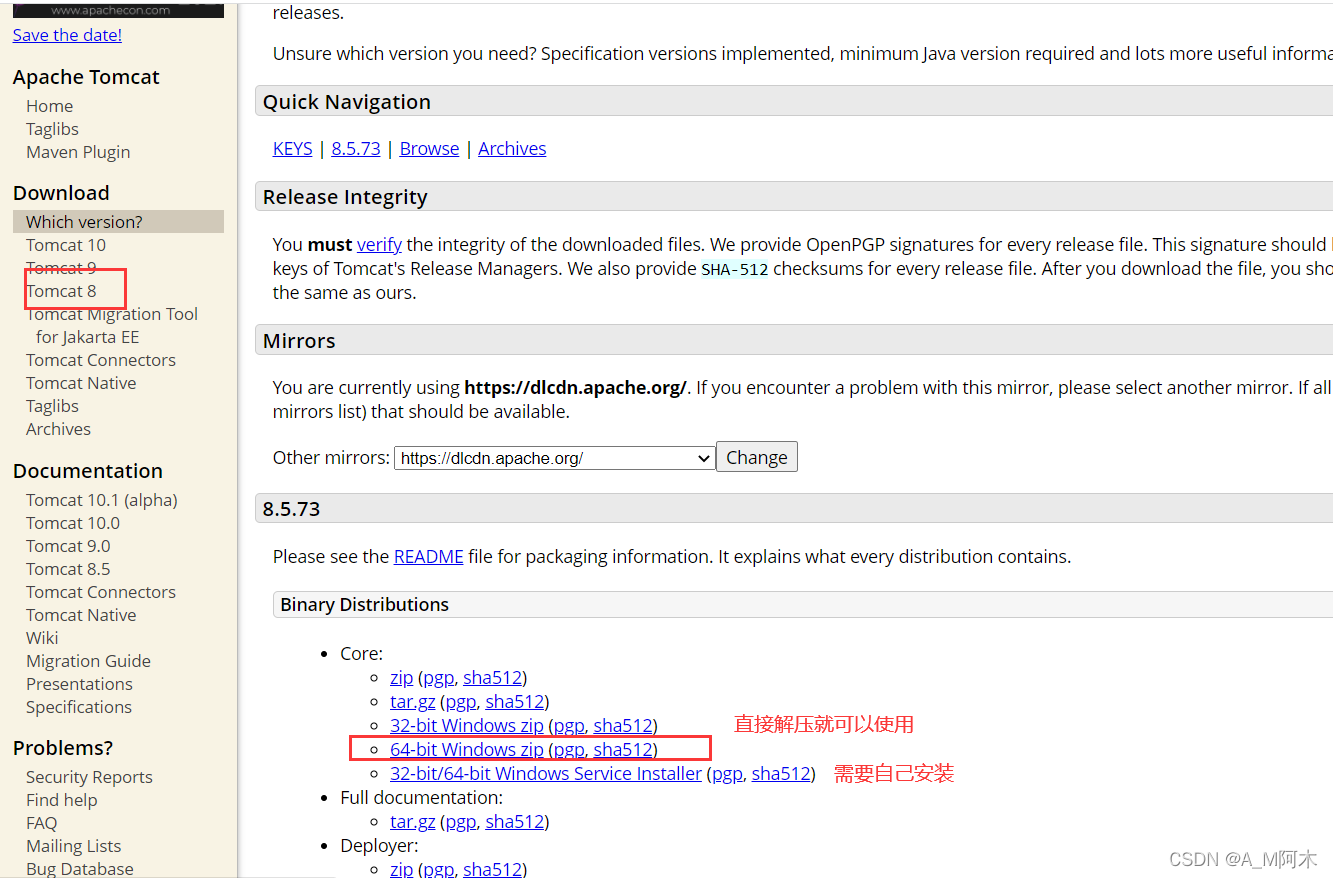Open sha512 for Full documentation tar.gz
Screen dimensions: 1333x878
pos(514,822)
